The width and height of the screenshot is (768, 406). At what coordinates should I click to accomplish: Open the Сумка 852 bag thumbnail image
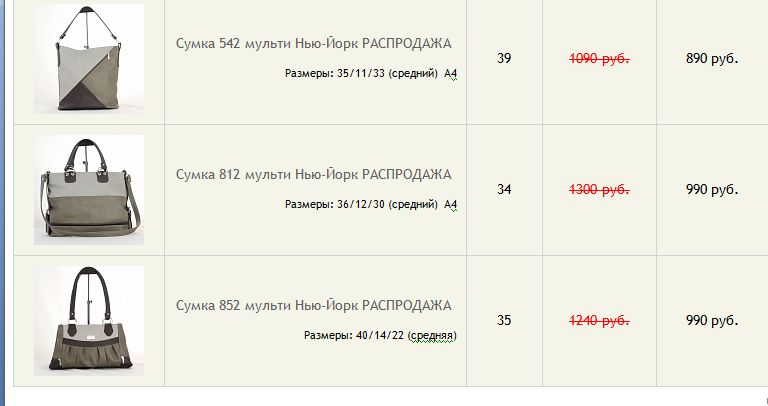[x=89, y=321]
